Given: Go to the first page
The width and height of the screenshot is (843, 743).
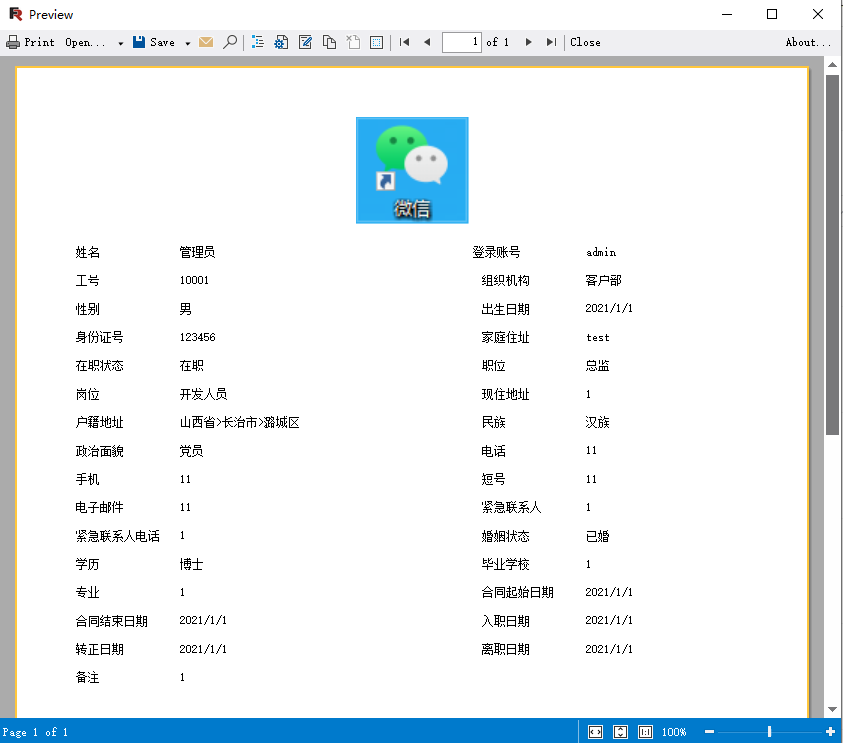Looking at the screenshot, I should (x=404, y=42).
